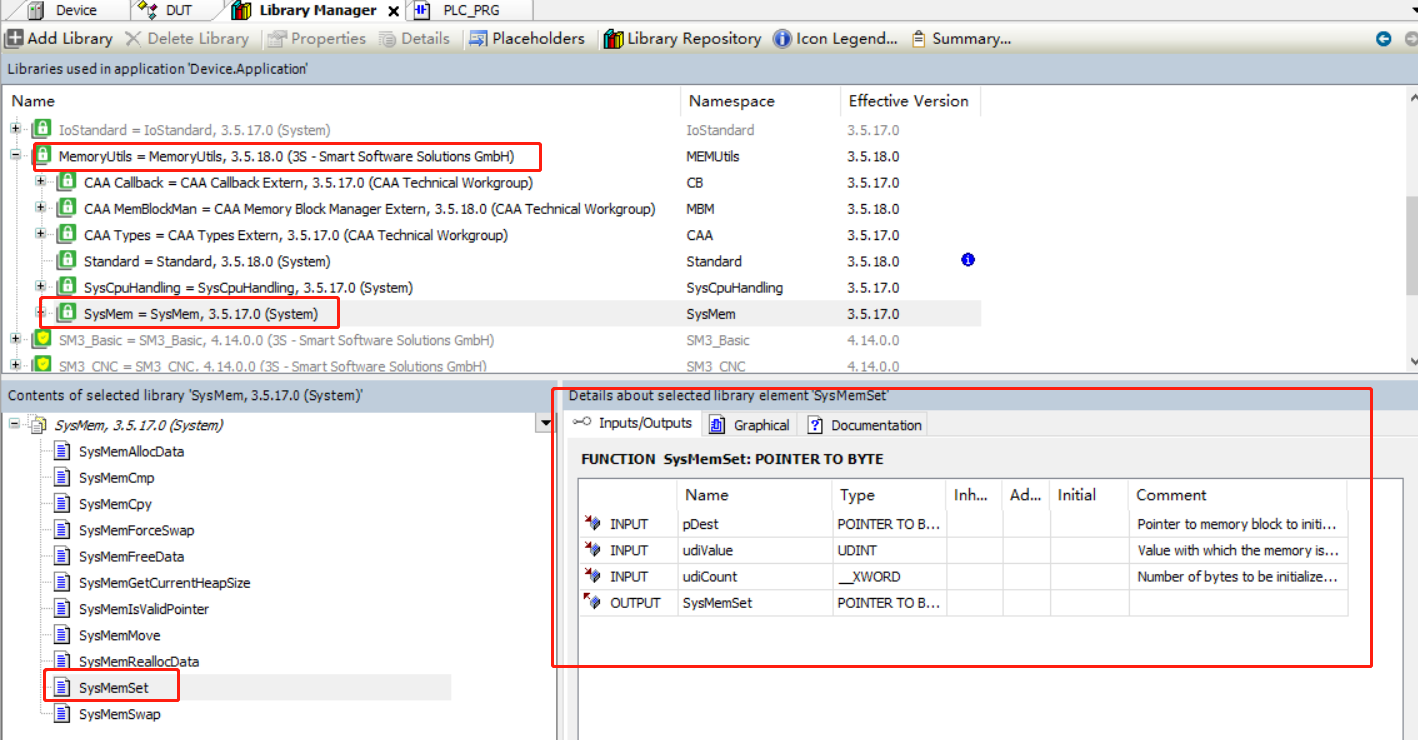The image size is (1418, 740).
Task: Open the Documentation tab
Action: [865, 425]
